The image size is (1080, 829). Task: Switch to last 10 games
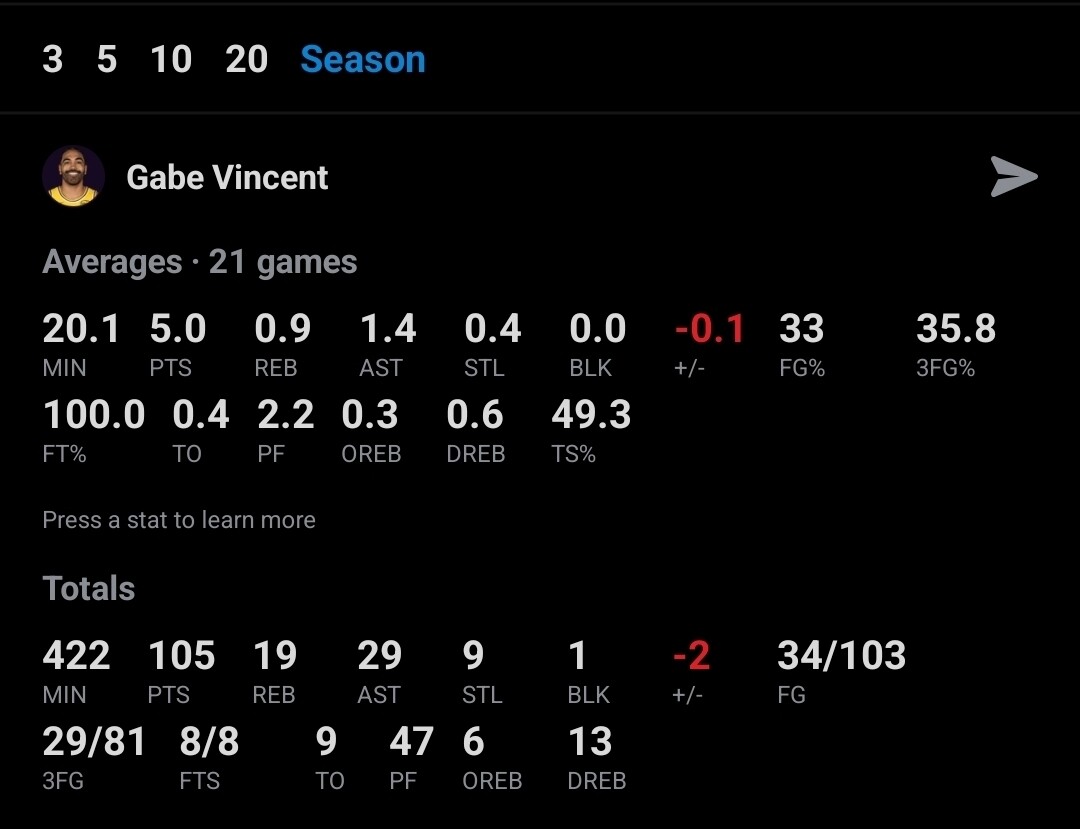tap(171, 60)
